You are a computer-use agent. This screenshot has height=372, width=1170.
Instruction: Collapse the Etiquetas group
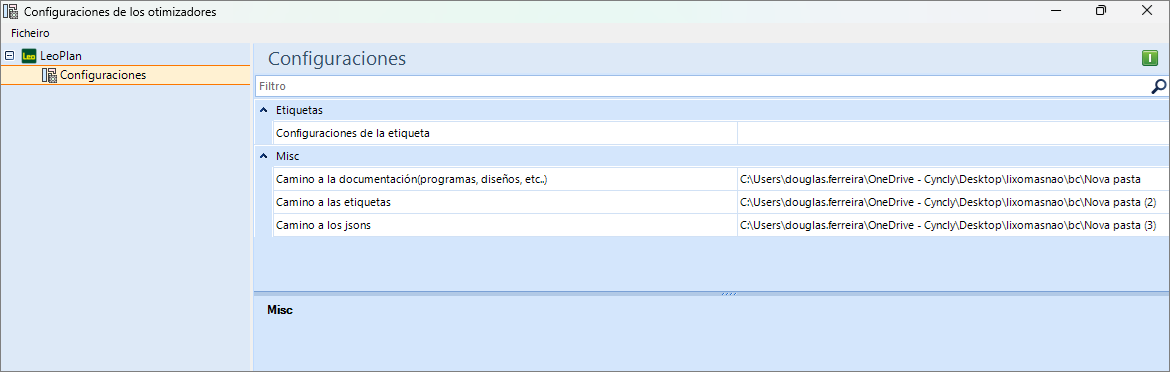pyautogui.click(x=263, y=110)
